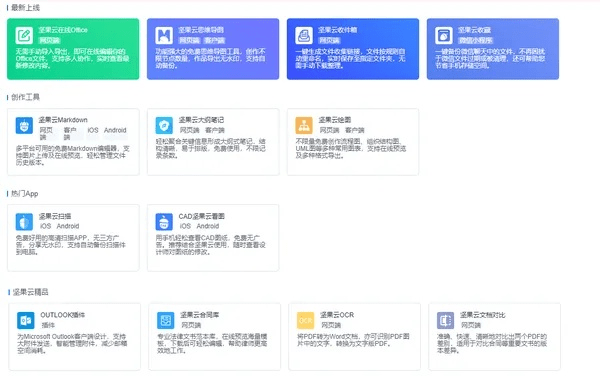Click 网页端 under 坚果云文档对比
The height and width of the screenshot is (376, 600).
pyautogui.click(x=471, y=325)
